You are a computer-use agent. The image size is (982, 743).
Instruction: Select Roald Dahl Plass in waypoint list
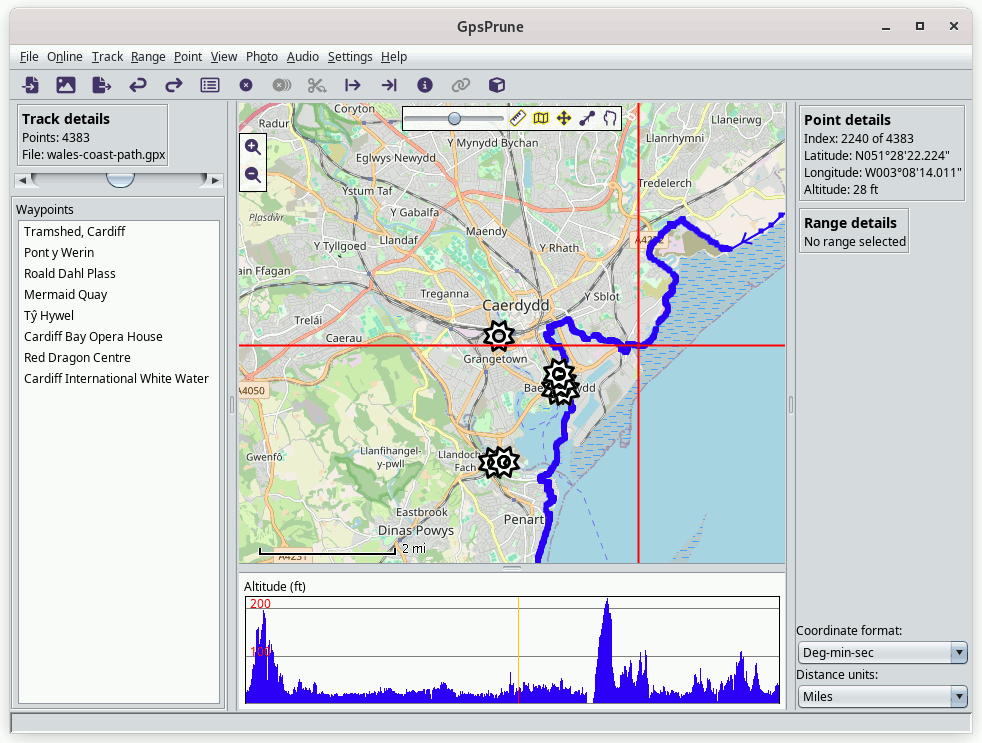(70, 273)
